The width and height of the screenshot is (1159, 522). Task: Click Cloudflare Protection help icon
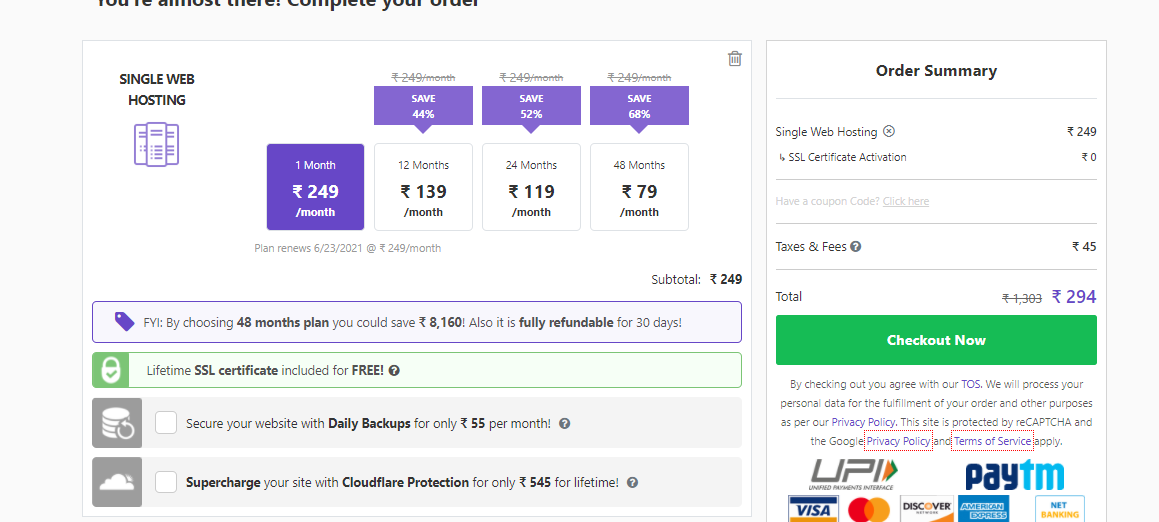coord(632,483)
